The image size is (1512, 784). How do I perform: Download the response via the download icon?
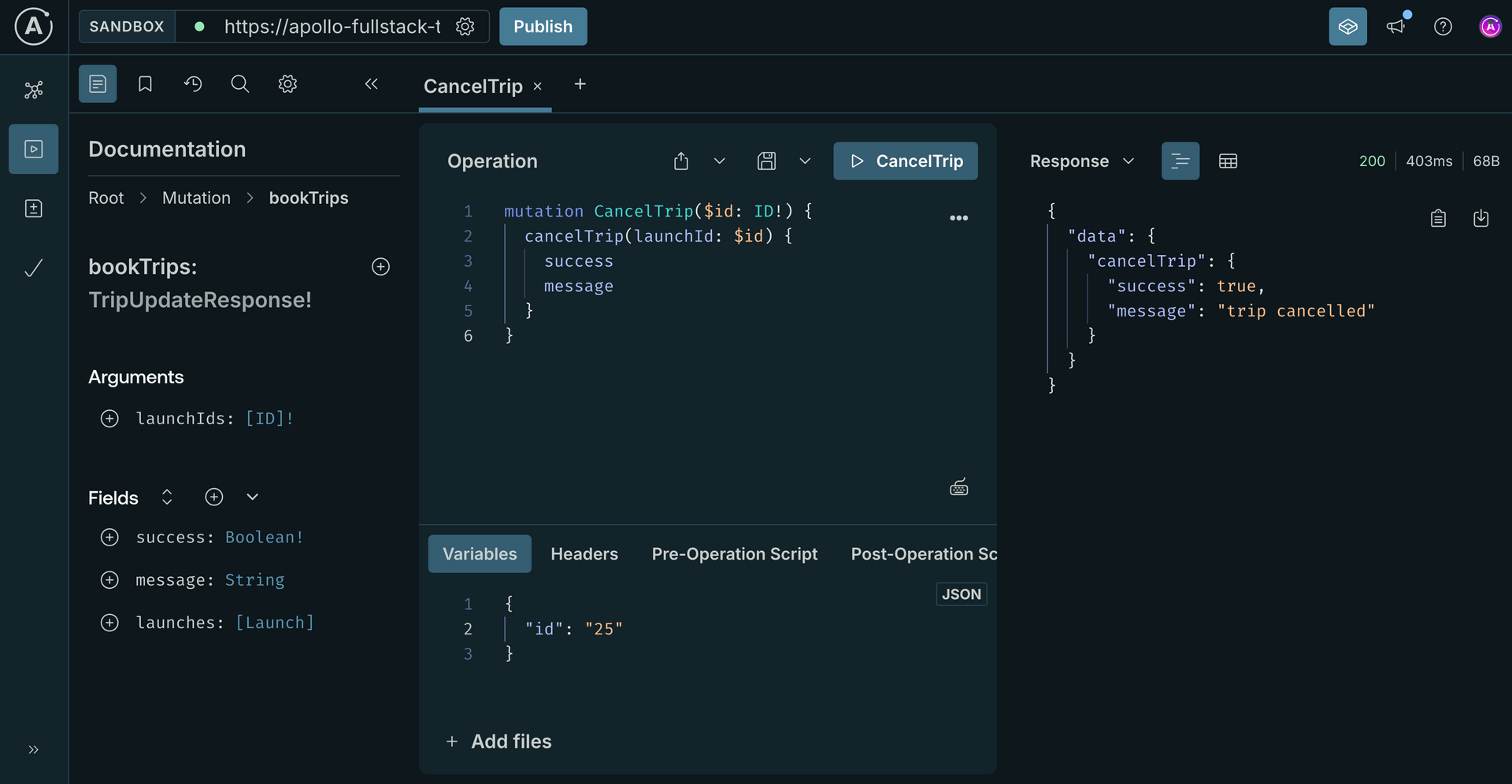[1481, 218]
